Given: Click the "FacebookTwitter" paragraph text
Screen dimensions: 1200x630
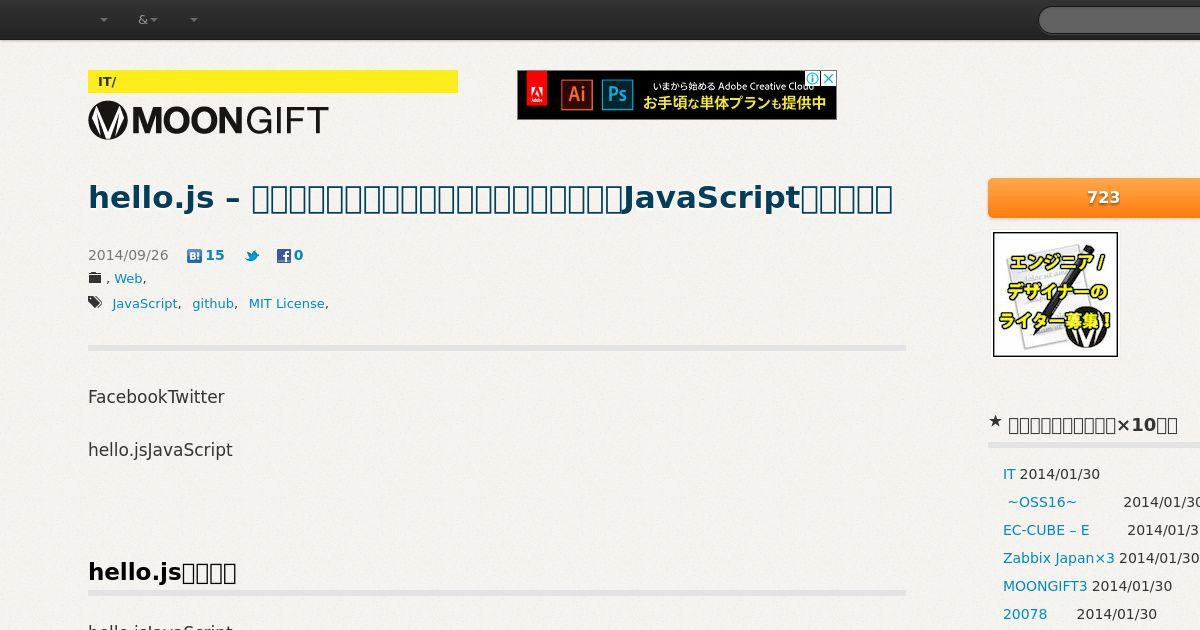Looking at the screenshot, I should 156,397.
